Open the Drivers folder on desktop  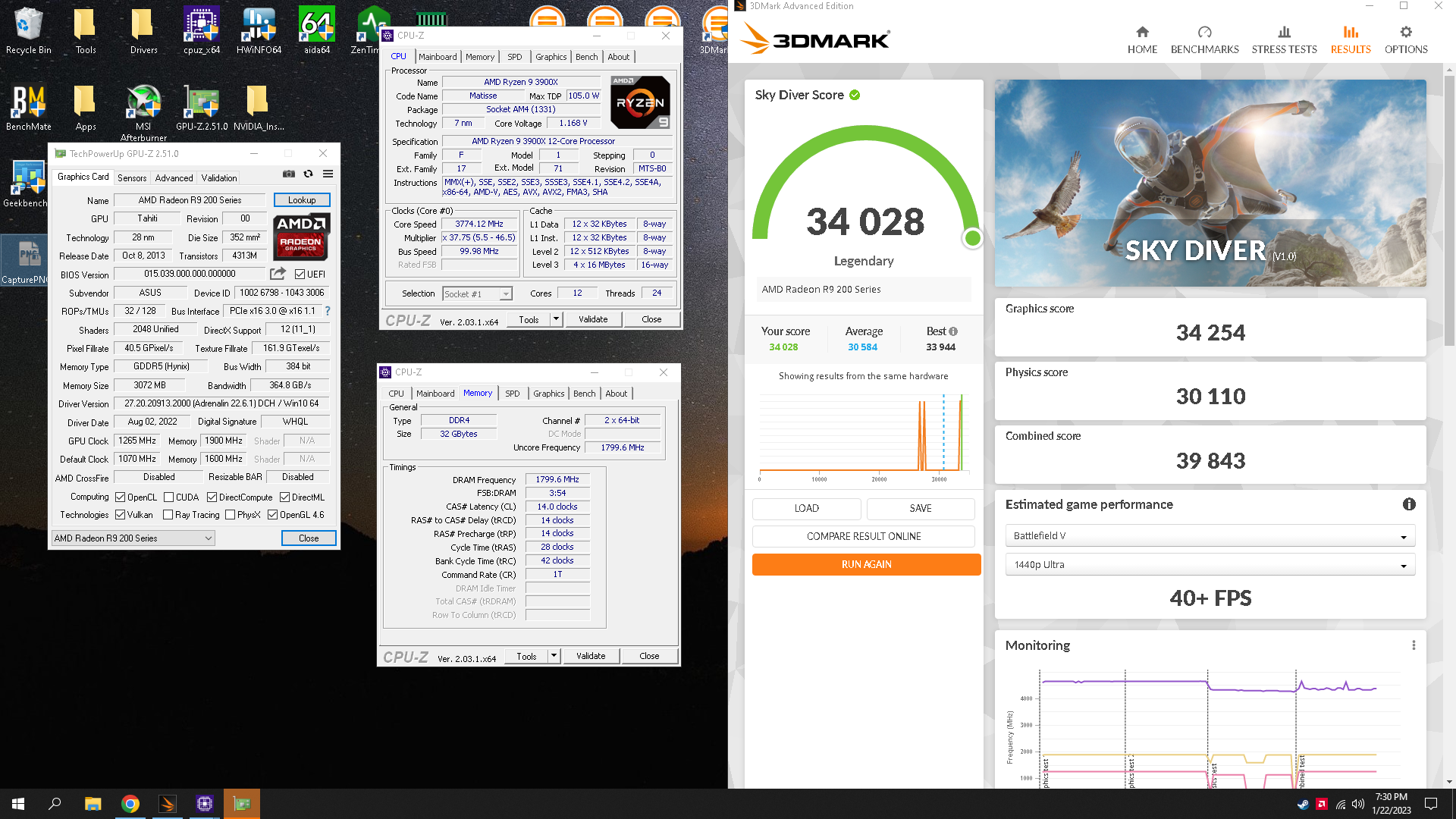143,30
